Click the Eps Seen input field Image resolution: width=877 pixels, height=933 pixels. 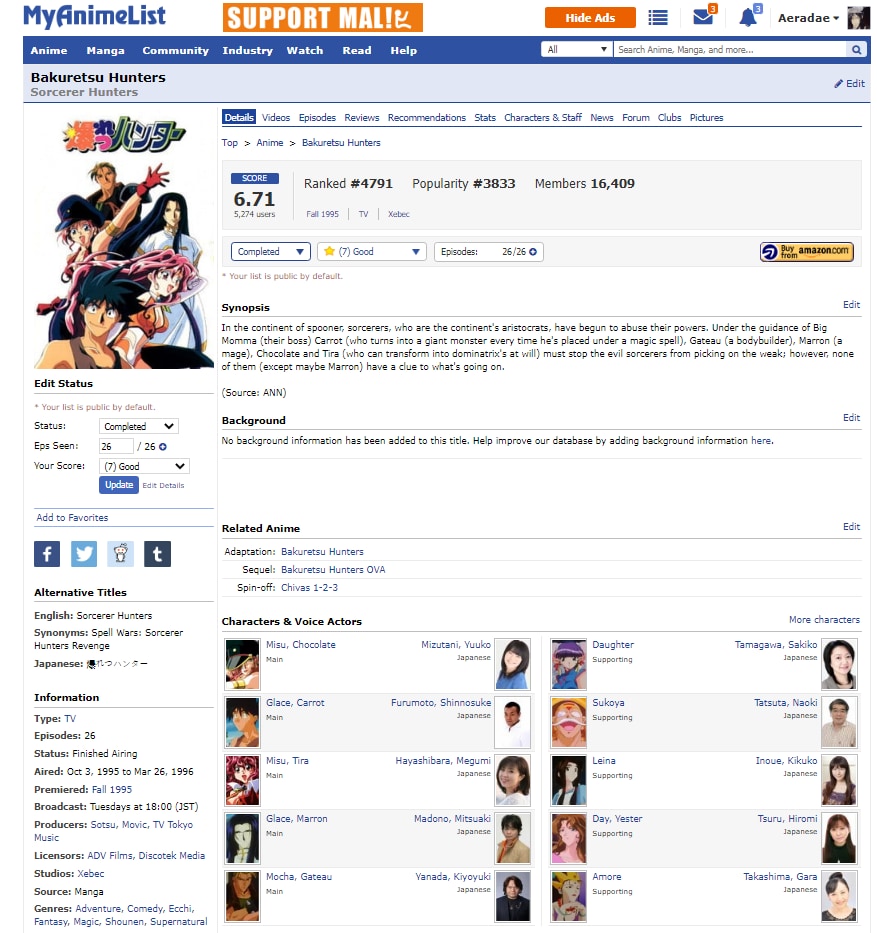click(116, 446)
